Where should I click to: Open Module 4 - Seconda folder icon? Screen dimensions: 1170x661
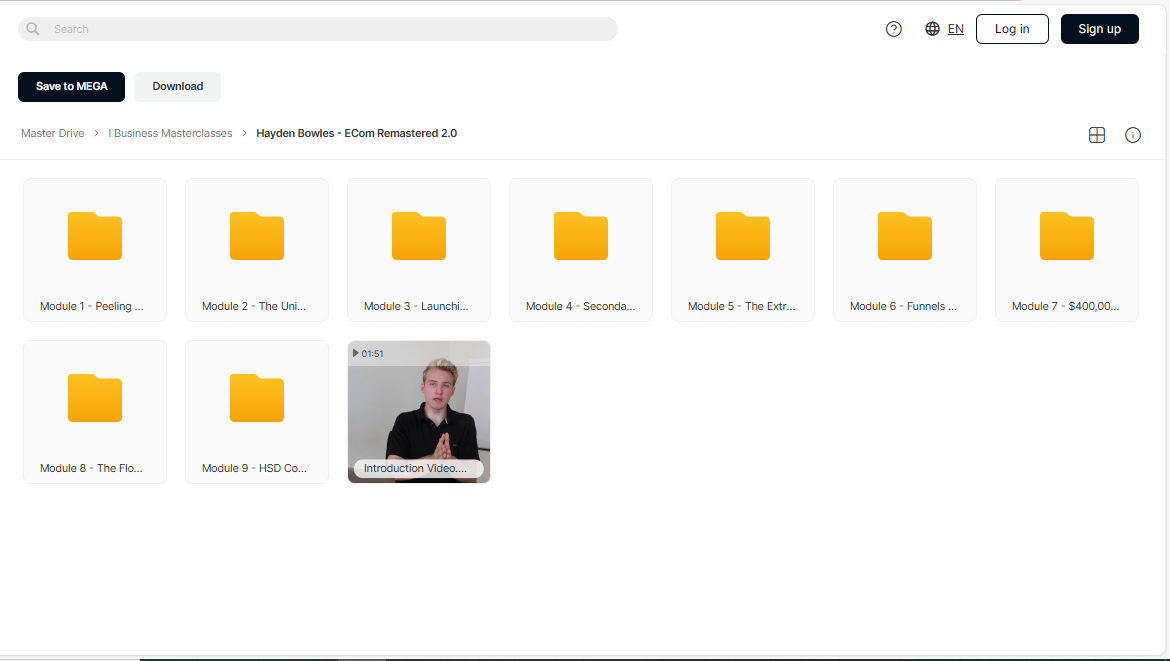581,236
